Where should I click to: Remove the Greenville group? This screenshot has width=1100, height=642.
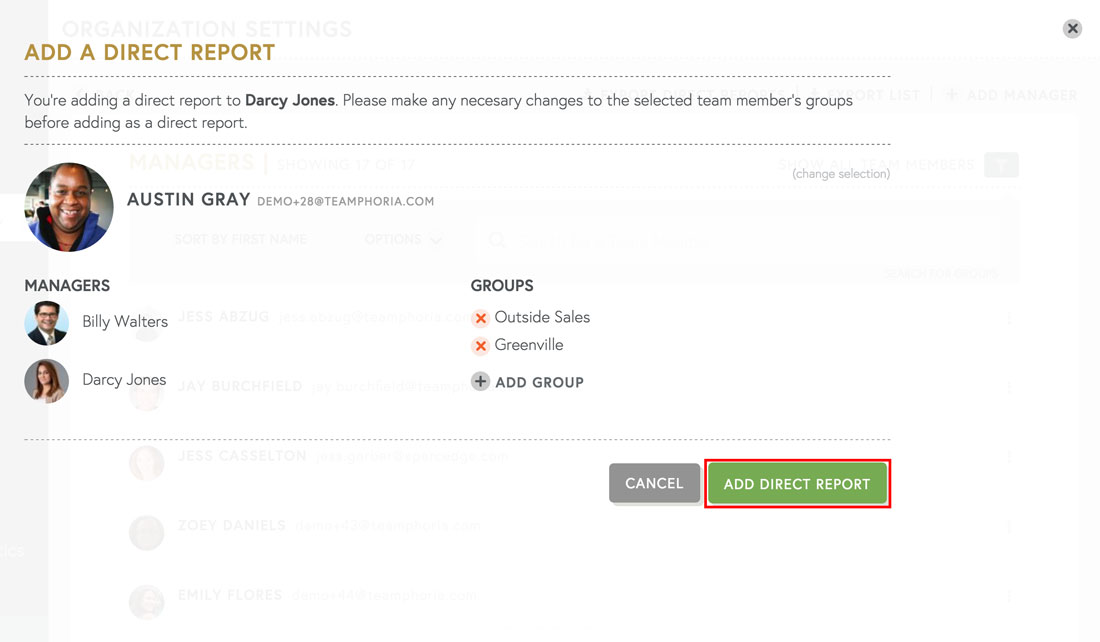coord(481,346)
